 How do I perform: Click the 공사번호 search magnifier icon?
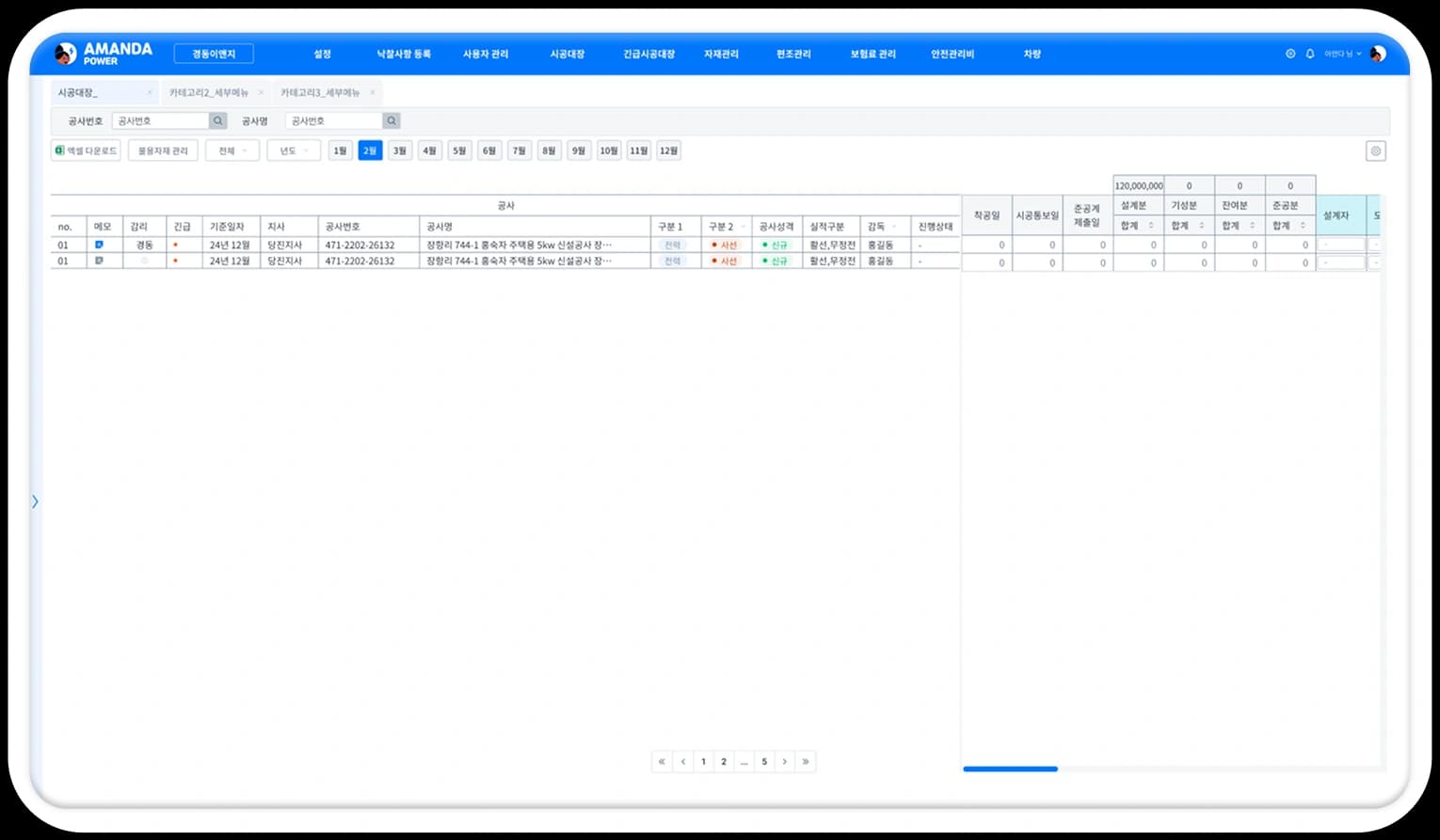(x=217, y=121)
